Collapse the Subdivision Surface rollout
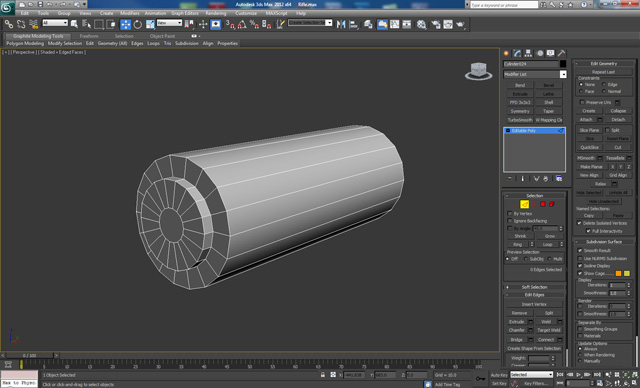 click(604, 242)
